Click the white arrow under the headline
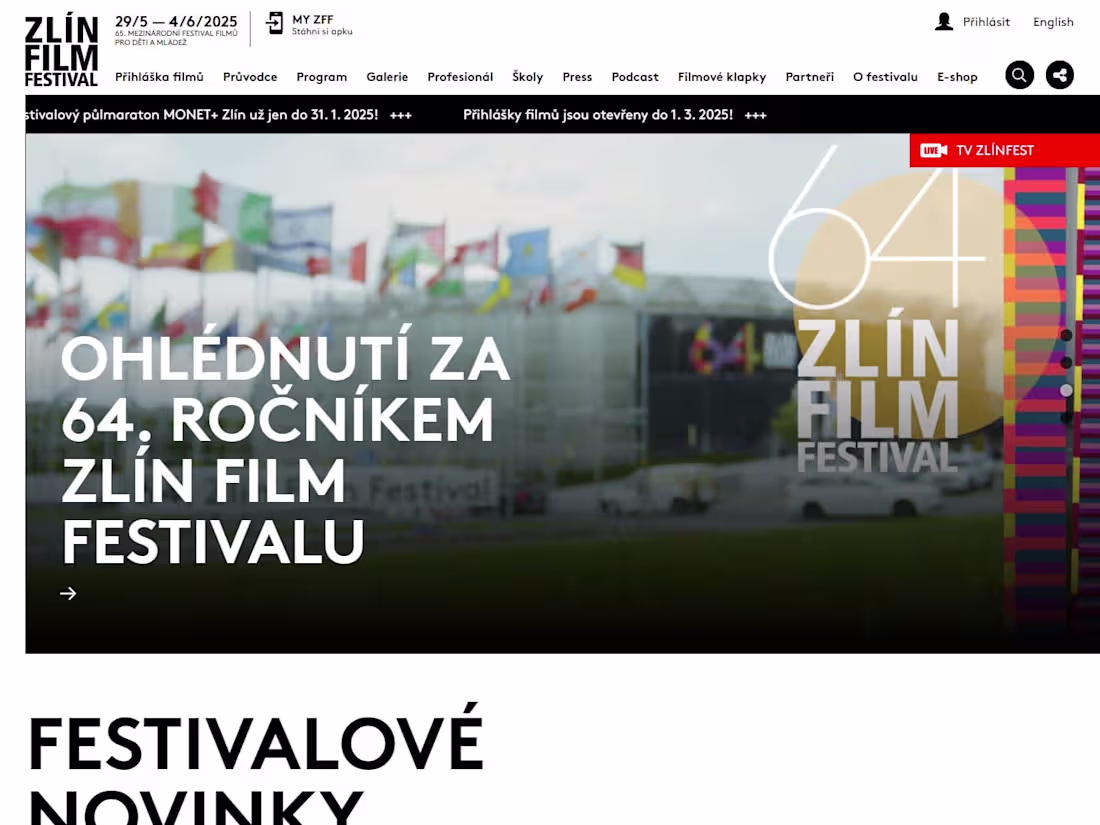 click(x=68, y=593)
